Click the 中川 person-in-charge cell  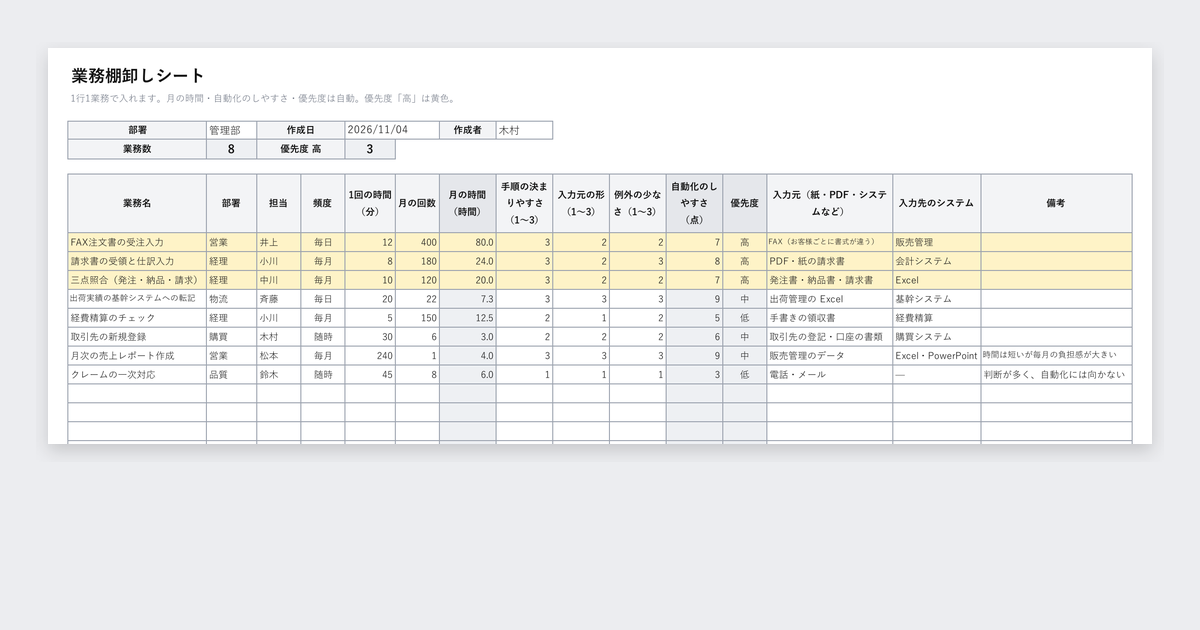click(x=279, y=280)
